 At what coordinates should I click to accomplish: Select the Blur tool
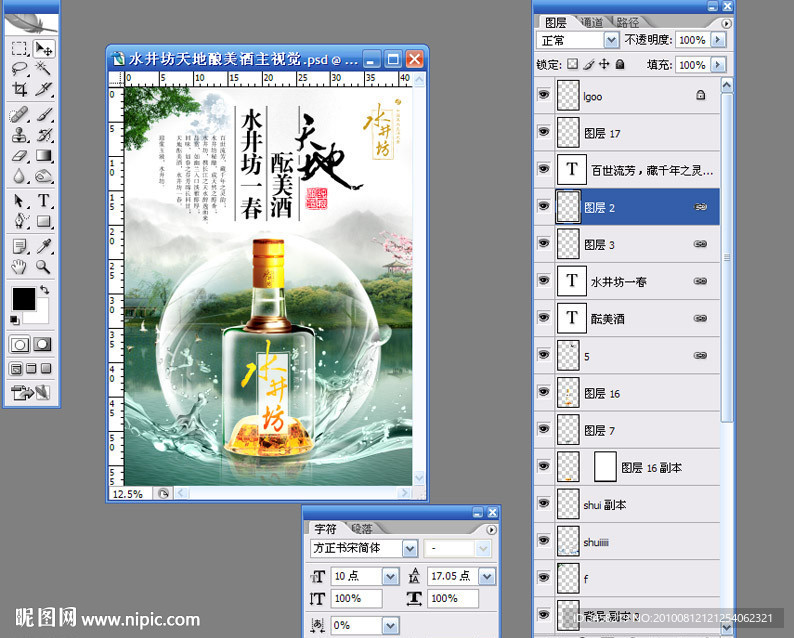19,176
